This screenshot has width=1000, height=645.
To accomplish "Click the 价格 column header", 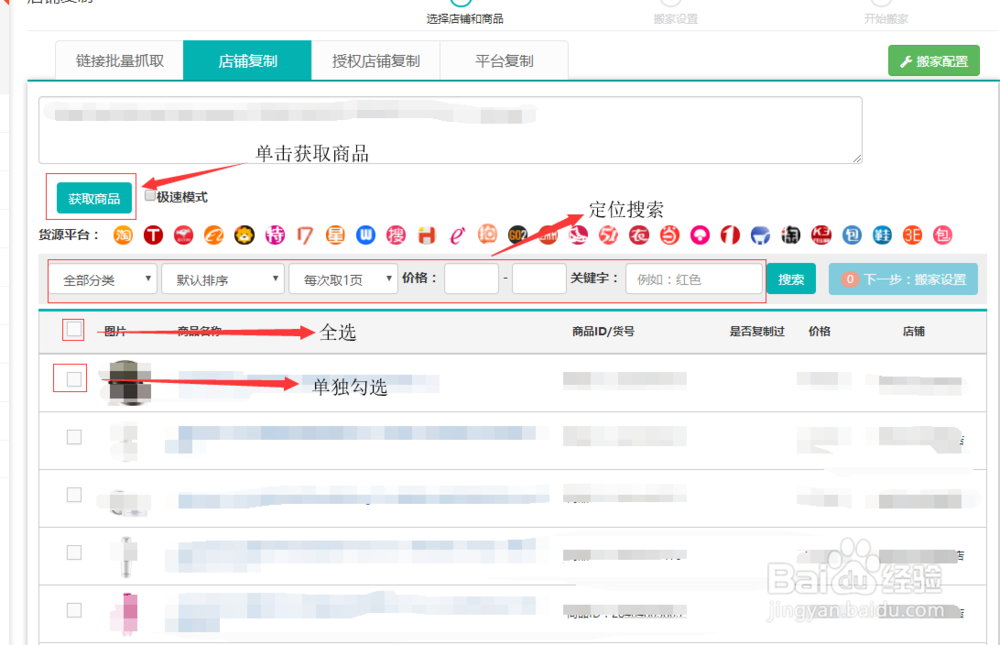I will coord(820,331).
